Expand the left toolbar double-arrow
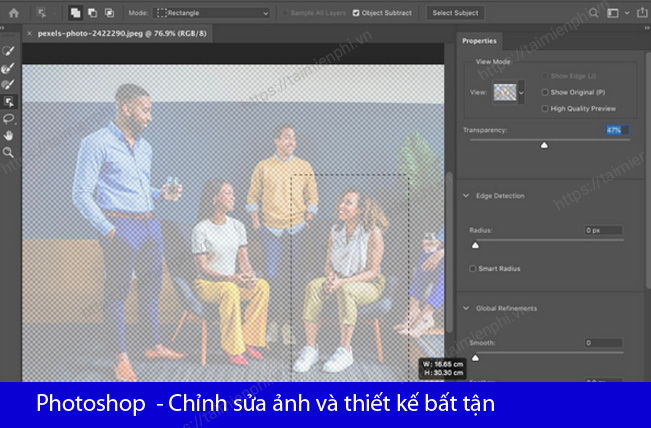Viewport: 651px width, 428px height. click(2, 28)
